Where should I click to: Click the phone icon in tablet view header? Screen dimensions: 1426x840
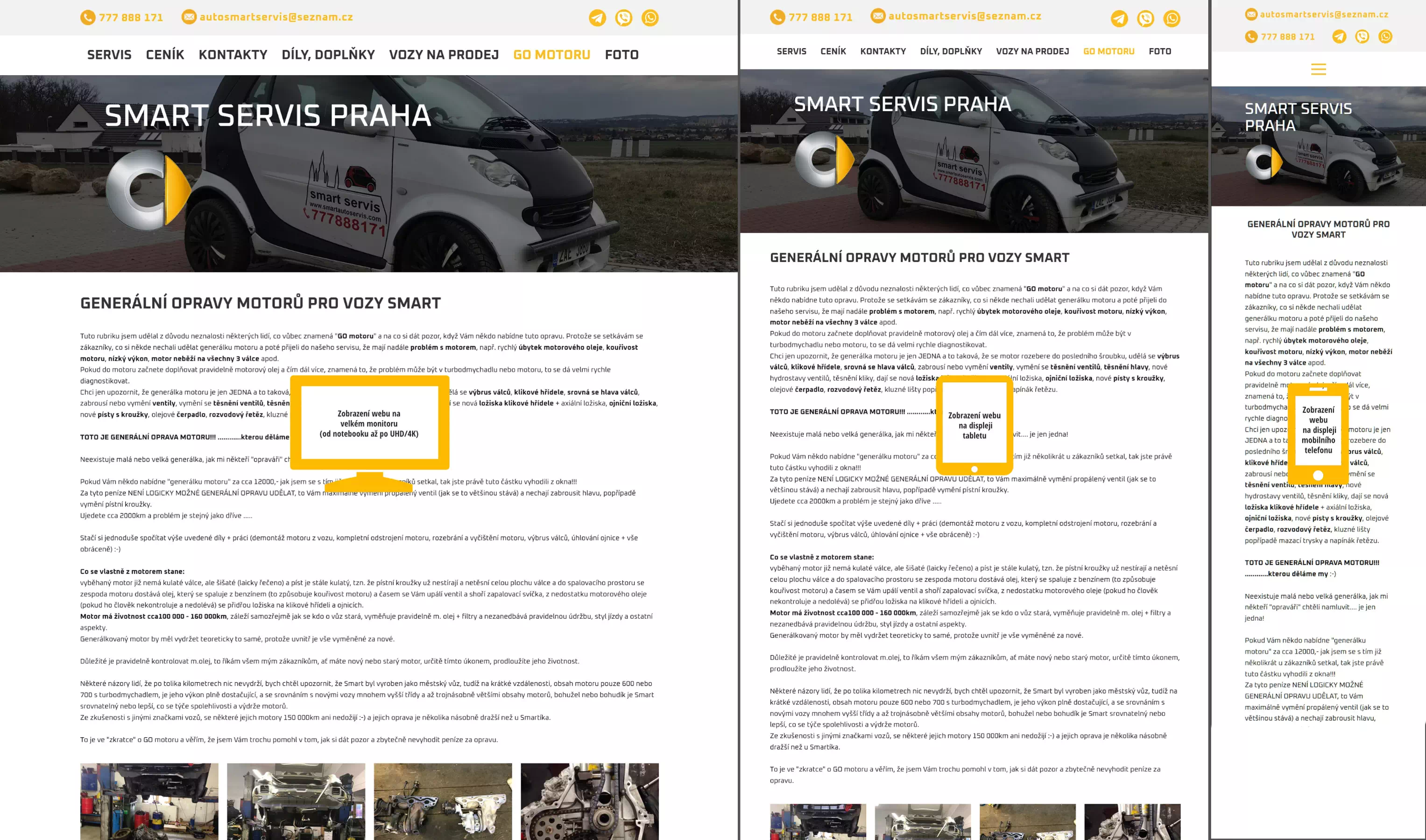[777, 17]
